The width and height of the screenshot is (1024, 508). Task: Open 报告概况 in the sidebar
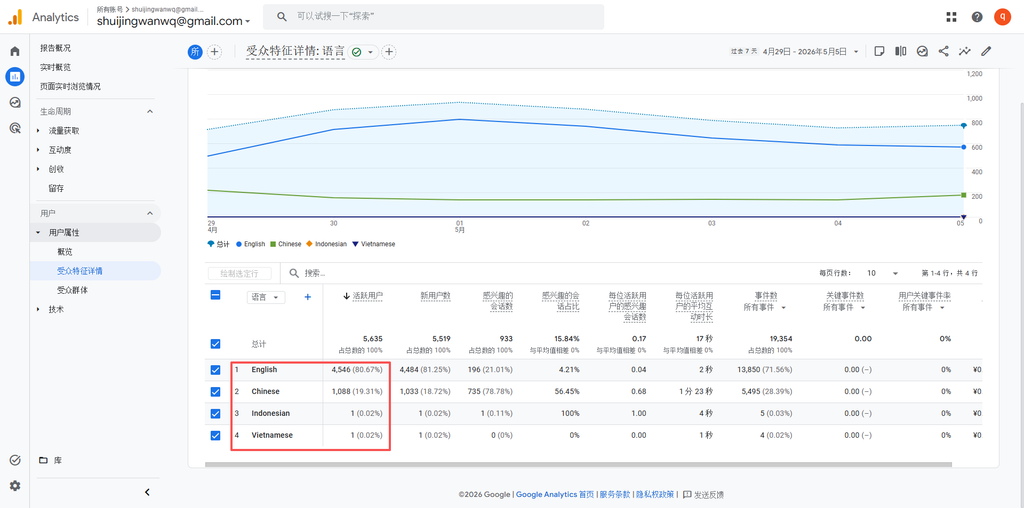click(56, 48)
